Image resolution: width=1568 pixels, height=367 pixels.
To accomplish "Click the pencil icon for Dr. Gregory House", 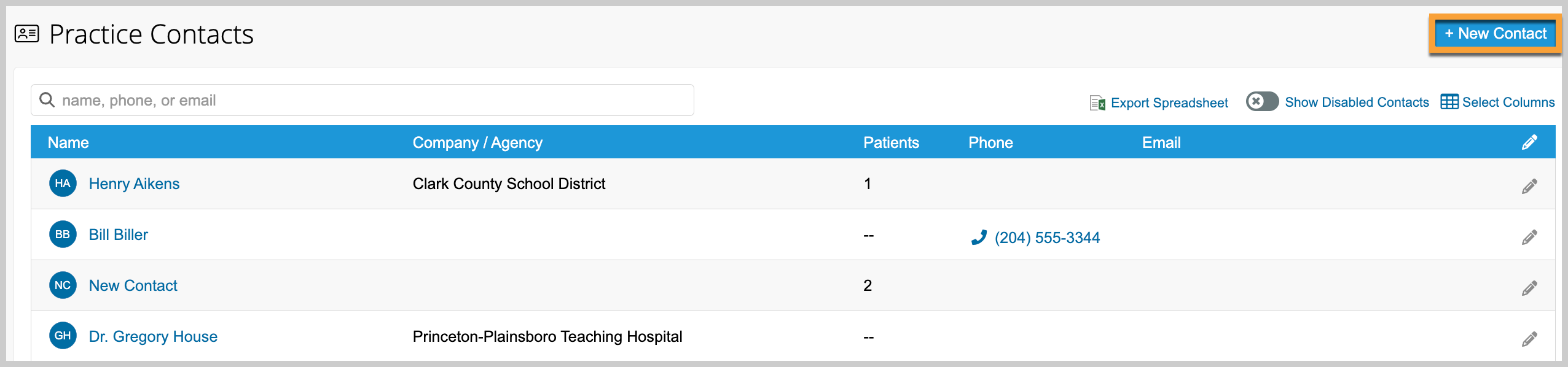I will [x=1529, y=339].
